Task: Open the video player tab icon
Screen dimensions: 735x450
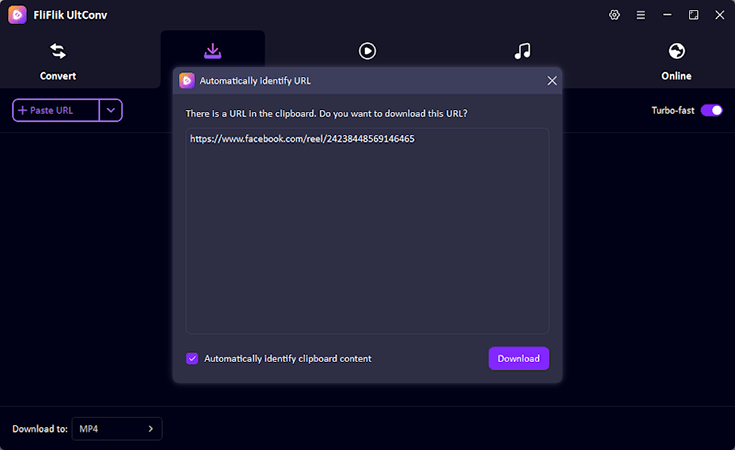Action: (x=367, y=51)
